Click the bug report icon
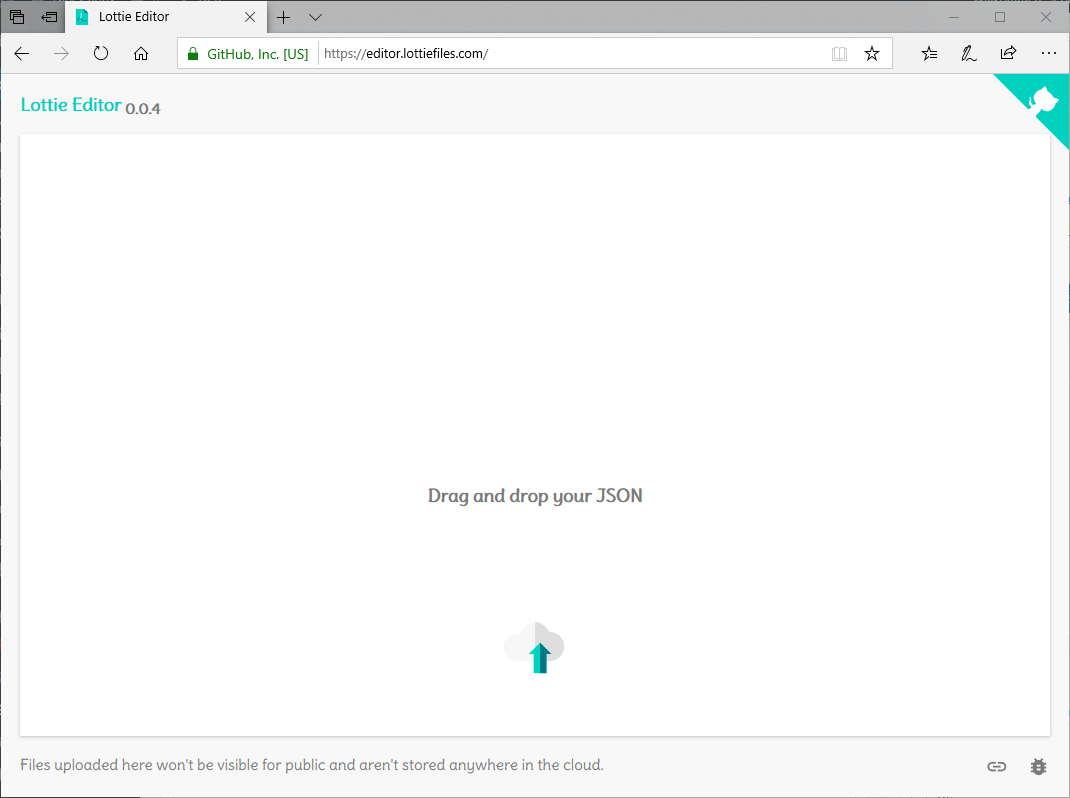Screen dimensions: 1070x798 tap(1038, 767)
